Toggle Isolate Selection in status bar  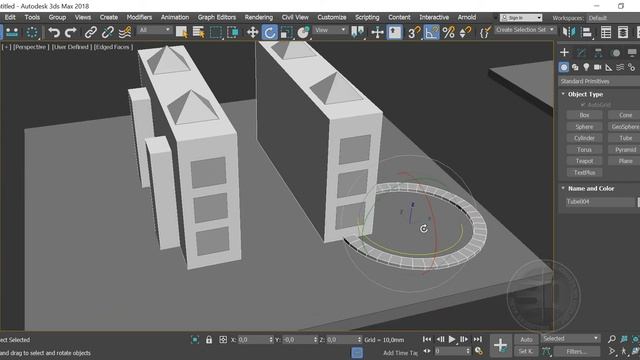[x=195, y=340]
